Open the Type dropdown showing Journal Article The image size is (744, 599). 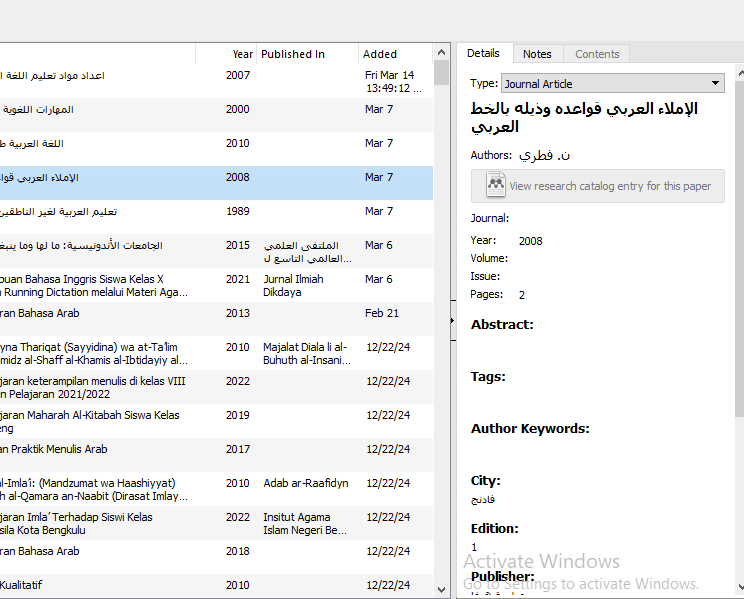pyautogui.click(x=612, y=84)
